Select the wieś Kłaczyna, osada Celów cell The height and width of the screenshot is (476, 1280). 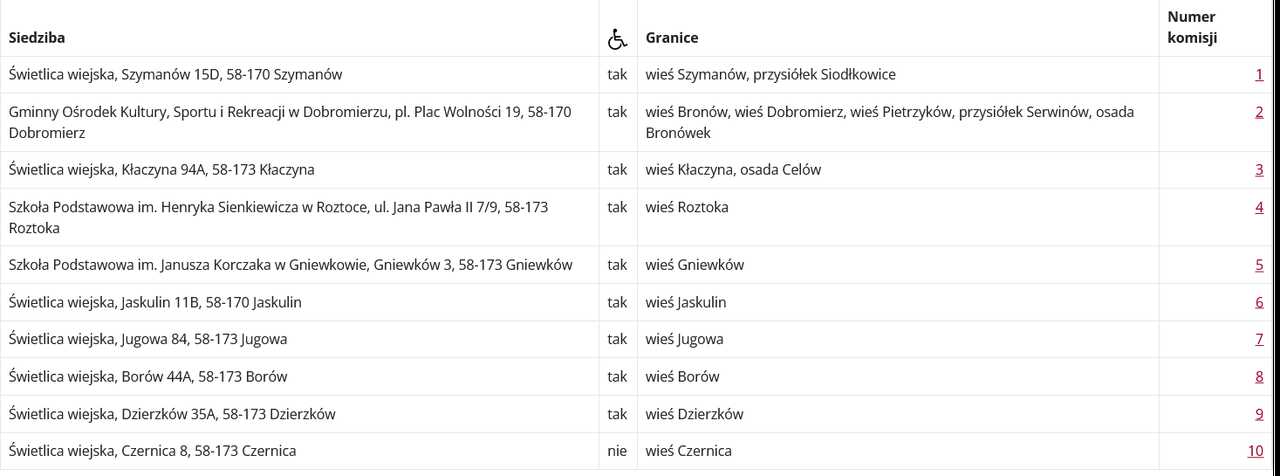point(898,170)
